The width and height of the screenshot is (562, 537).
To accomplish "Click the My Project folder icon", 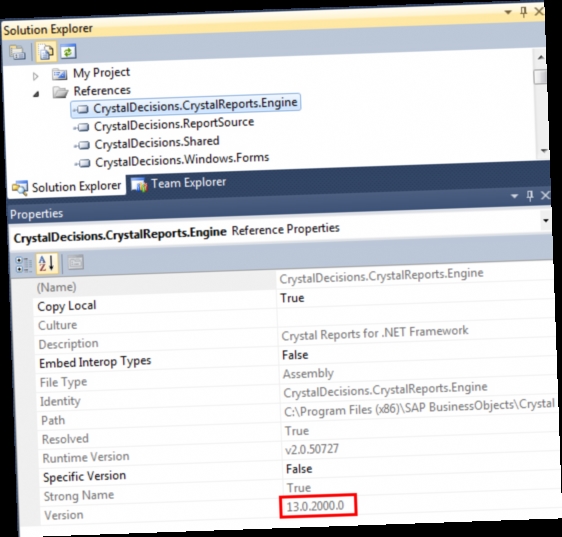I will [x=59, y=74].
